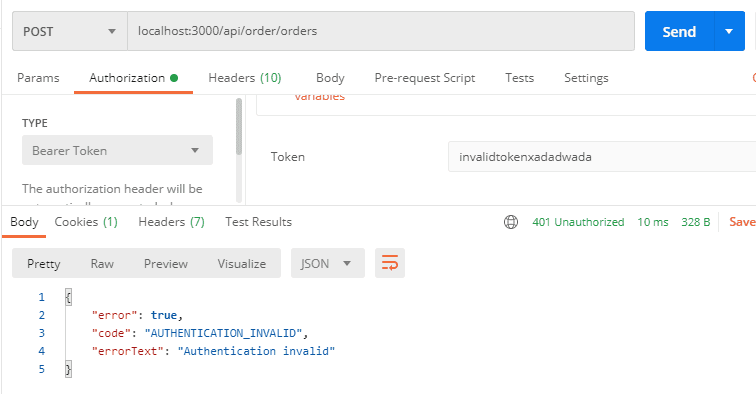Switch to Preview view mode

tap(166, 263)
